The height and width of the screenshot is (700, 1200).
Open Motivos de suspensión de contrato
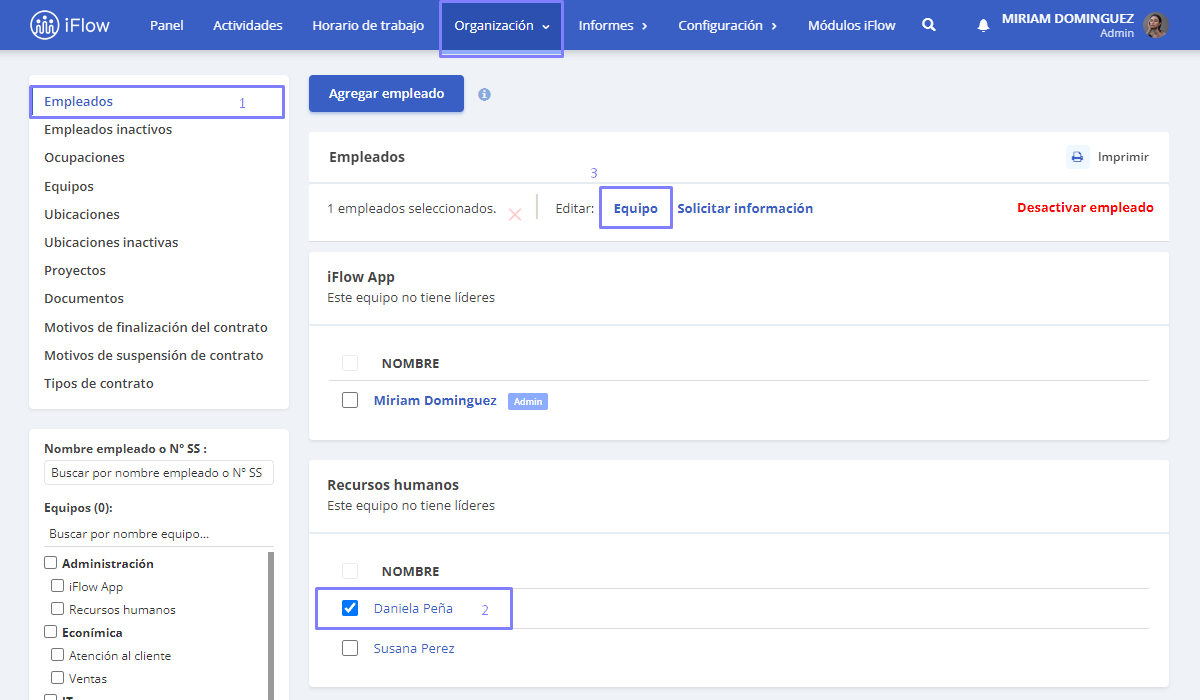click(x=154, y=355)
